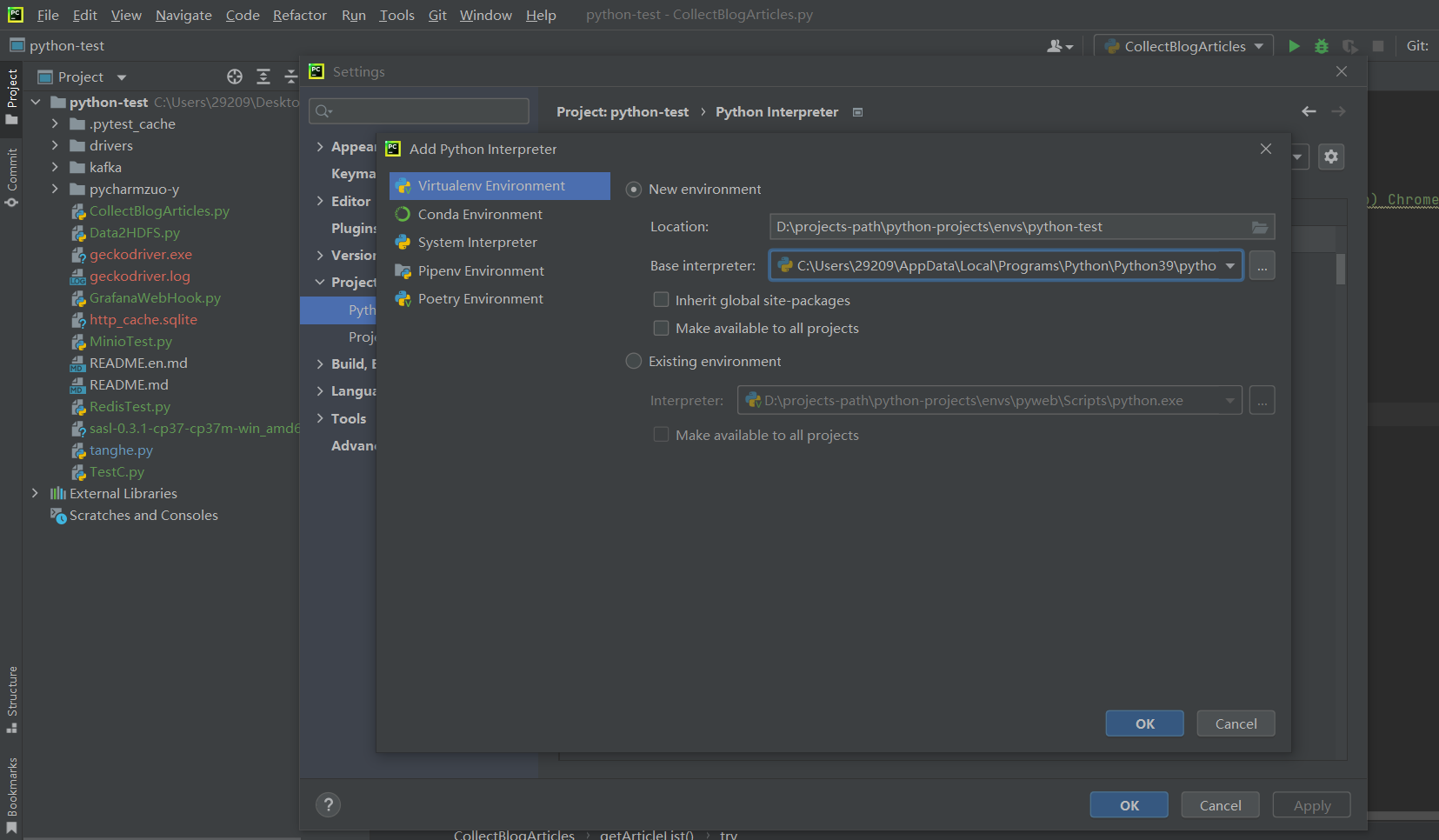The height and width of the screenshot is (840, 1439).
Task: Open interpreter gear settings icon
Action: click(x=1331, y=157)
